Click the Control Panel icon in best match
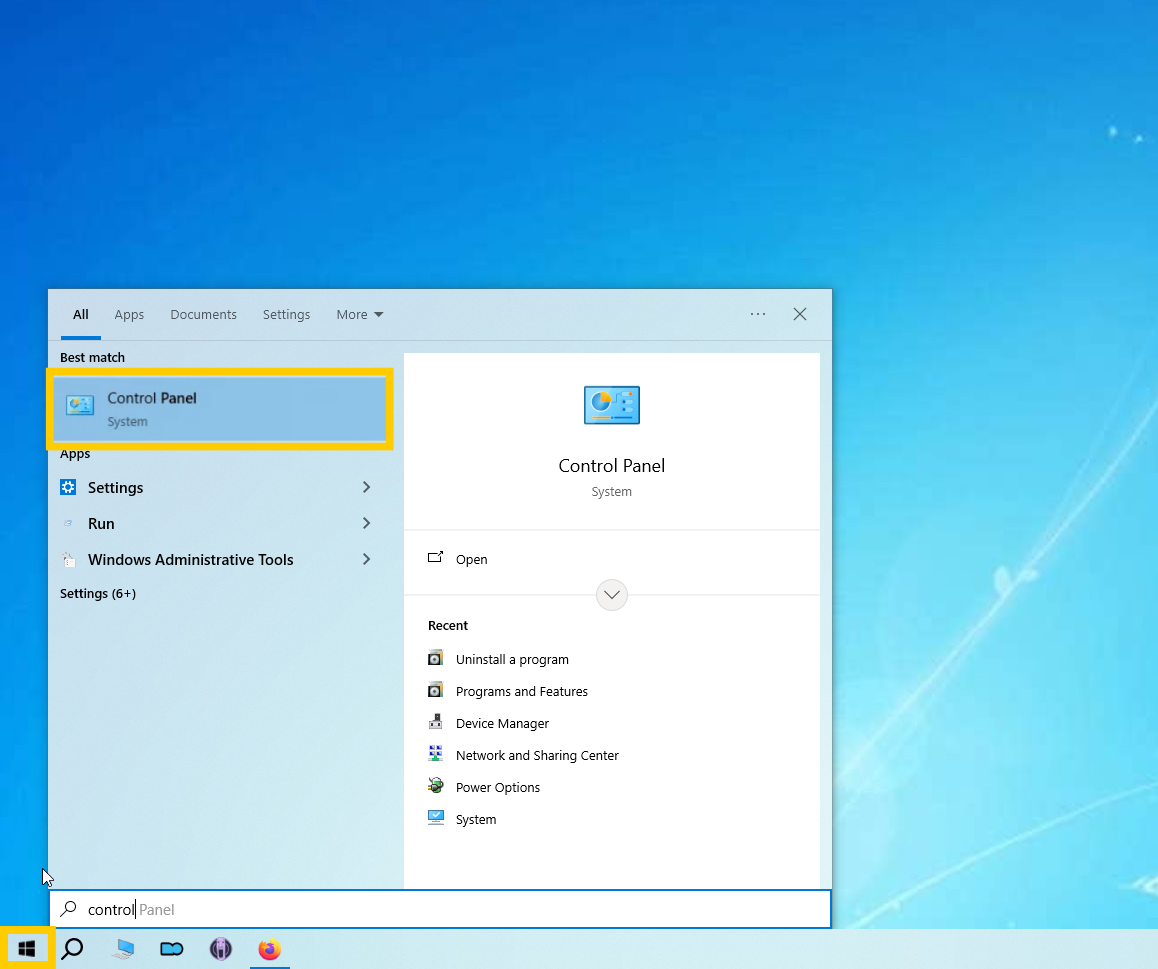1158x969 pixels. point(80,405)
